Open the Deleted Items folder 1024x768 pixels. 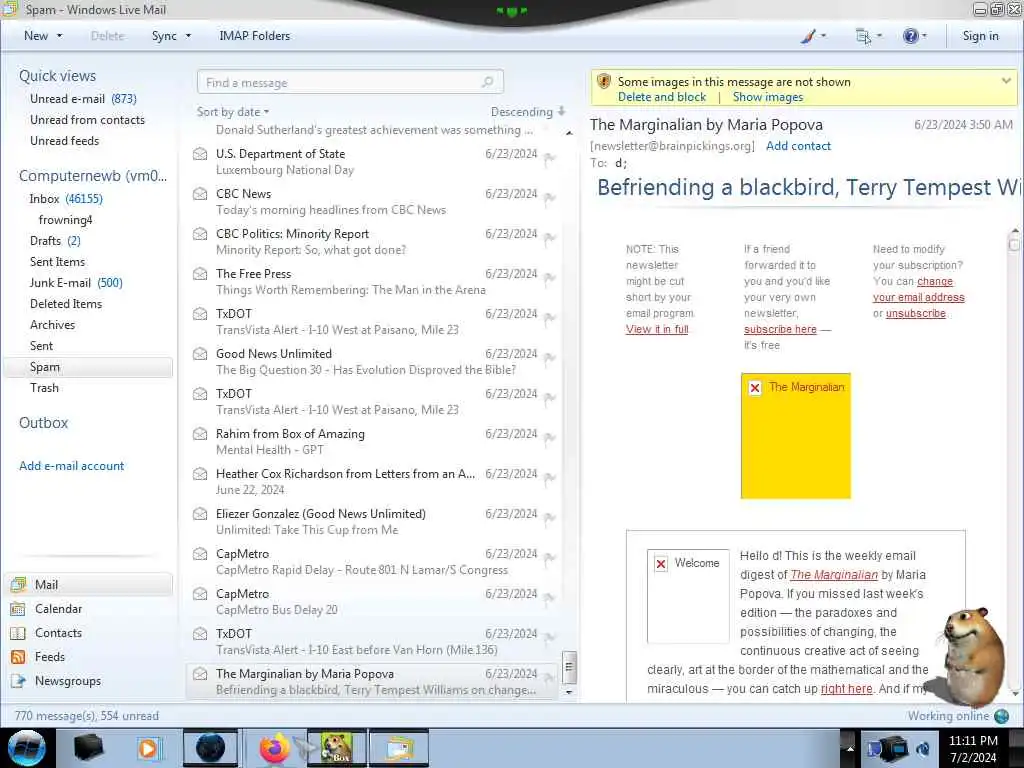[65, 304]
